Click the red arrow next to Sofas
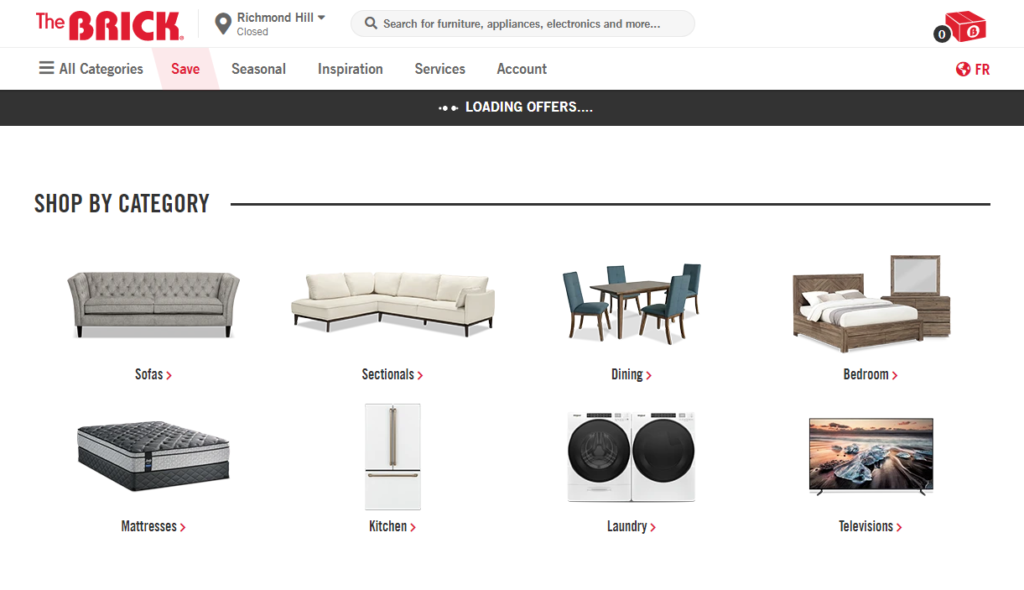The width and height of the screenshot is (1024, 590). tap(169, 376)
